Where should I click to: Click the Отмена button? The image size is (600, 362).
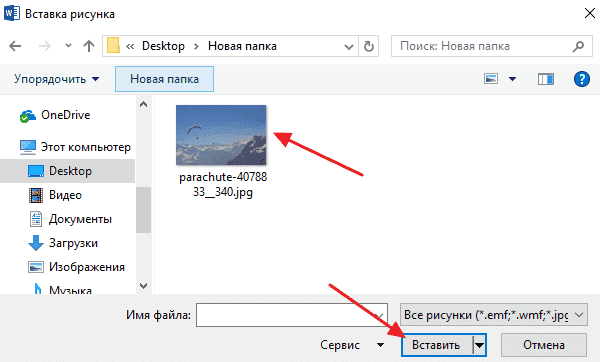544,345
